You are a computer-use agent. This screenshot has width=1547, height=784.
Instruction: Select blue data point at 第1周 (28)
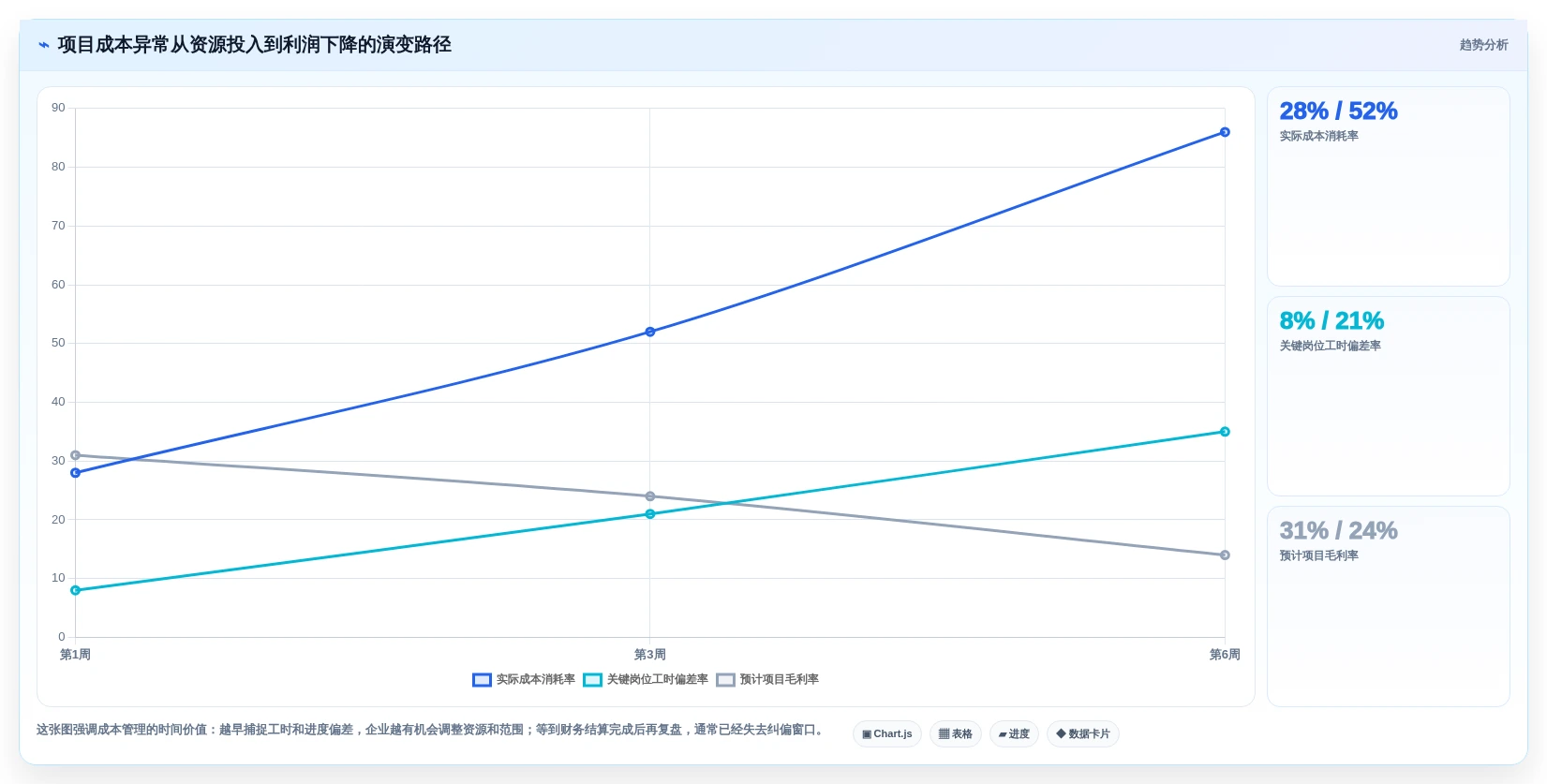[x=76, y=473]
